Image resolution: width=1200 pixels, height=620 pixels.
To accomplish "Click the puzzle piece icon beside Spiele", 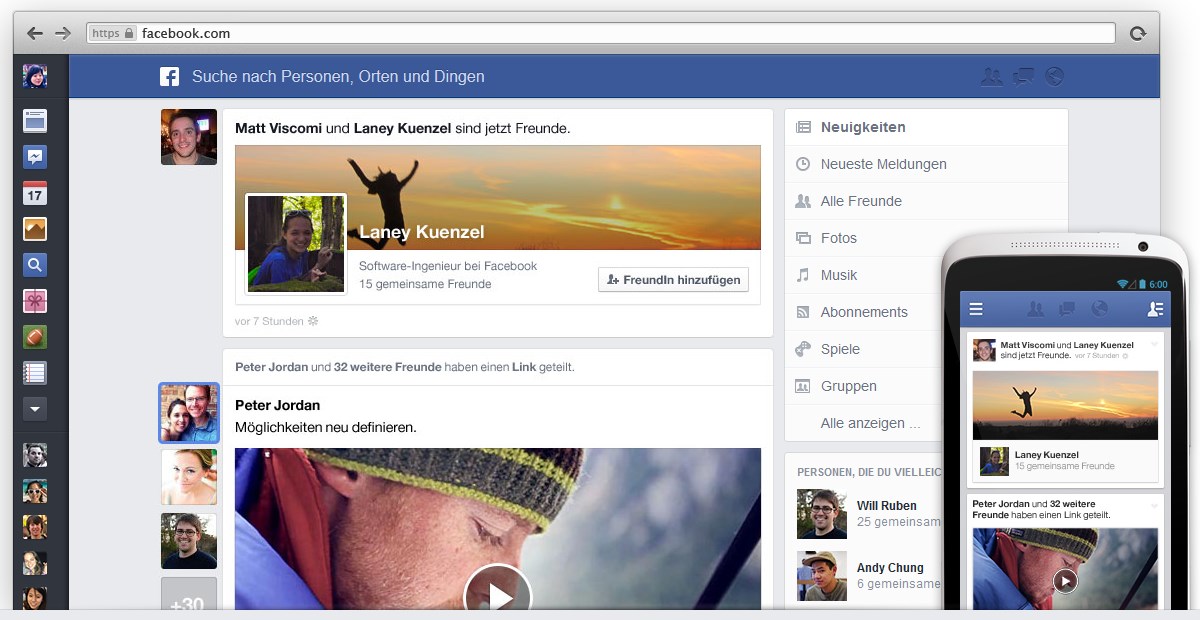I will tap(802, 349).
